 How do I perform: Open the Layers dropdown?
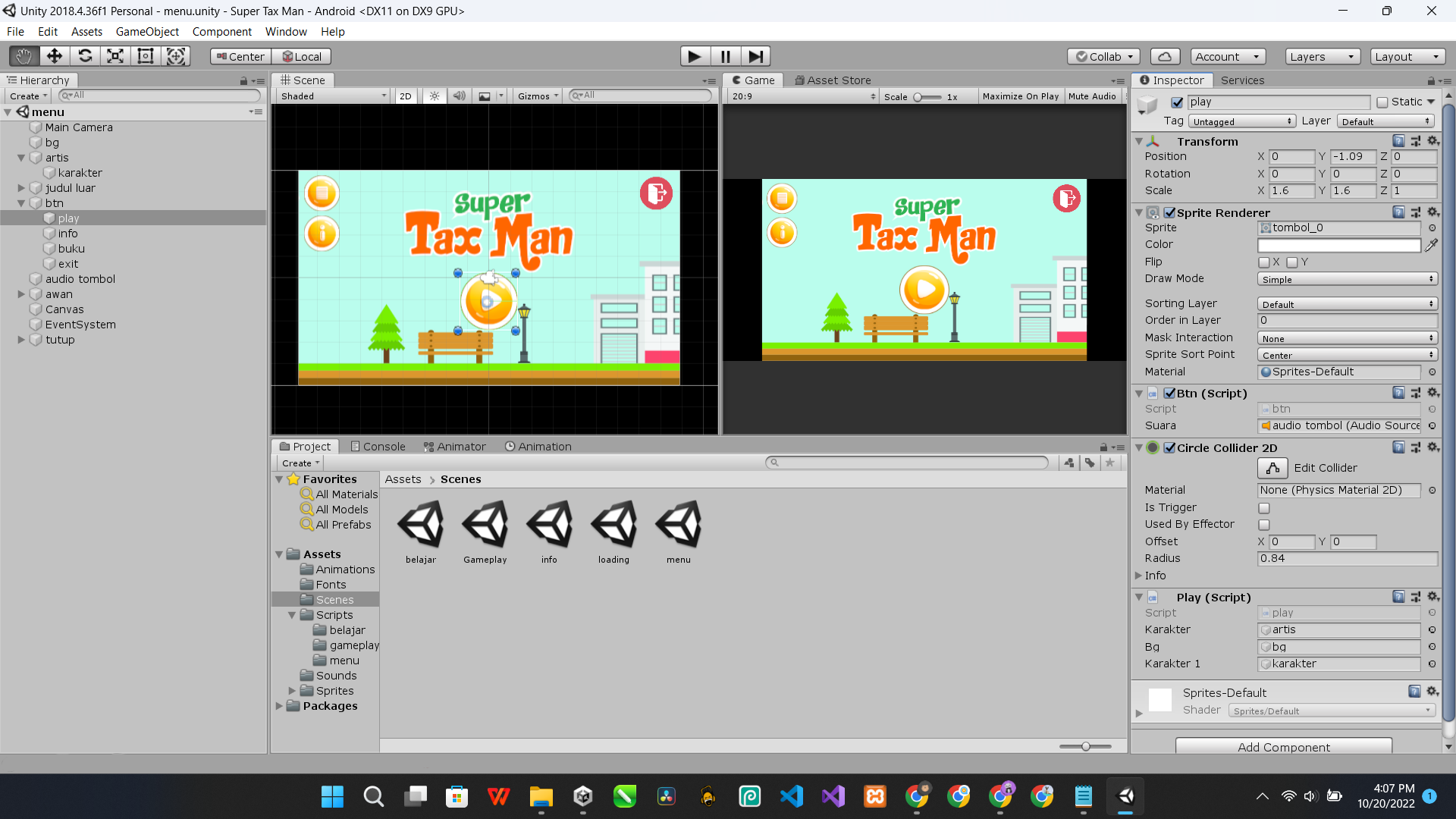pos(1322,57)
